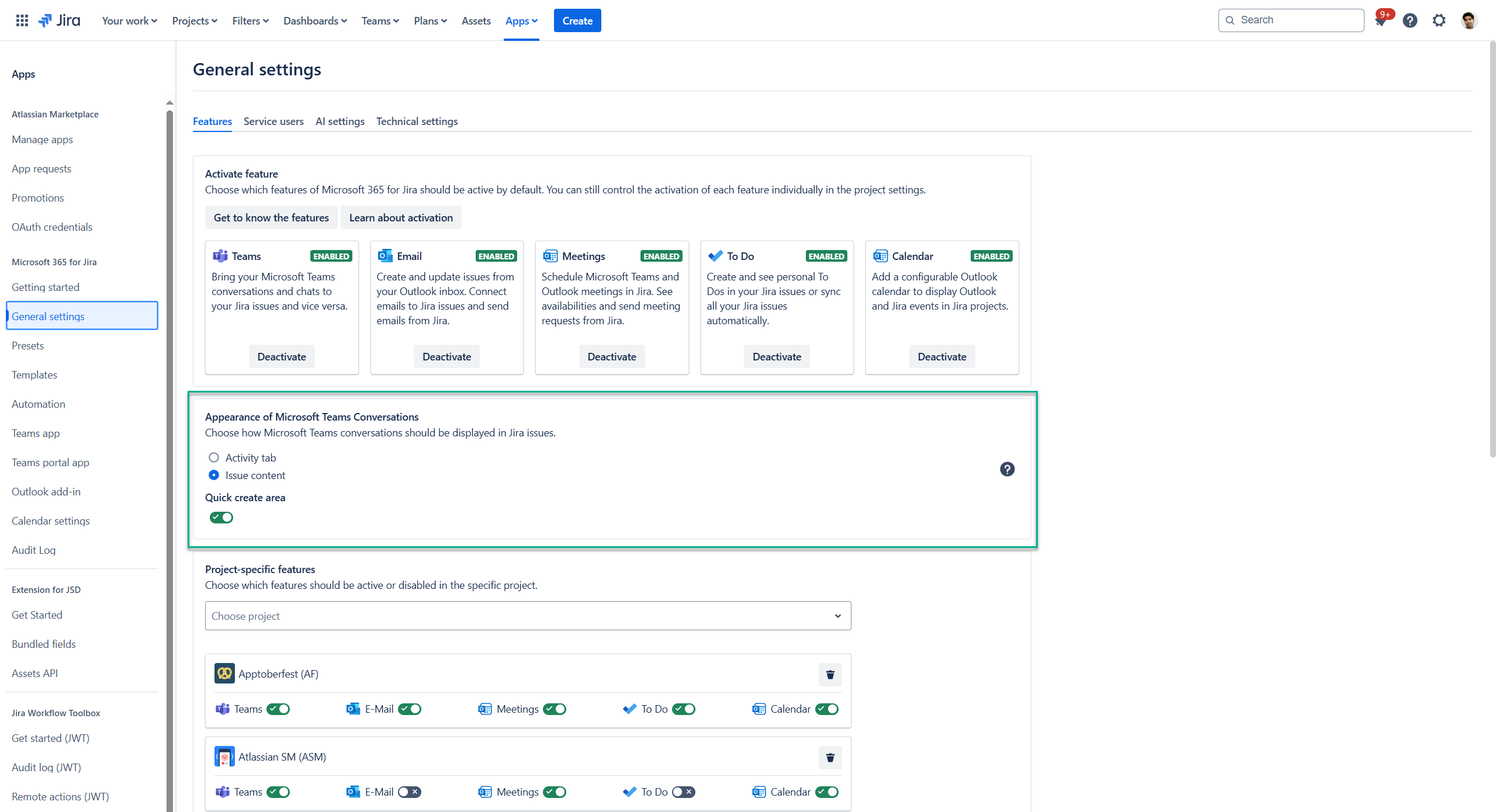The height and width of the screenshot is (812, 1496).
Task: Click the help icon beside Teams Conversations appearance
Action: click(1007, 469)
